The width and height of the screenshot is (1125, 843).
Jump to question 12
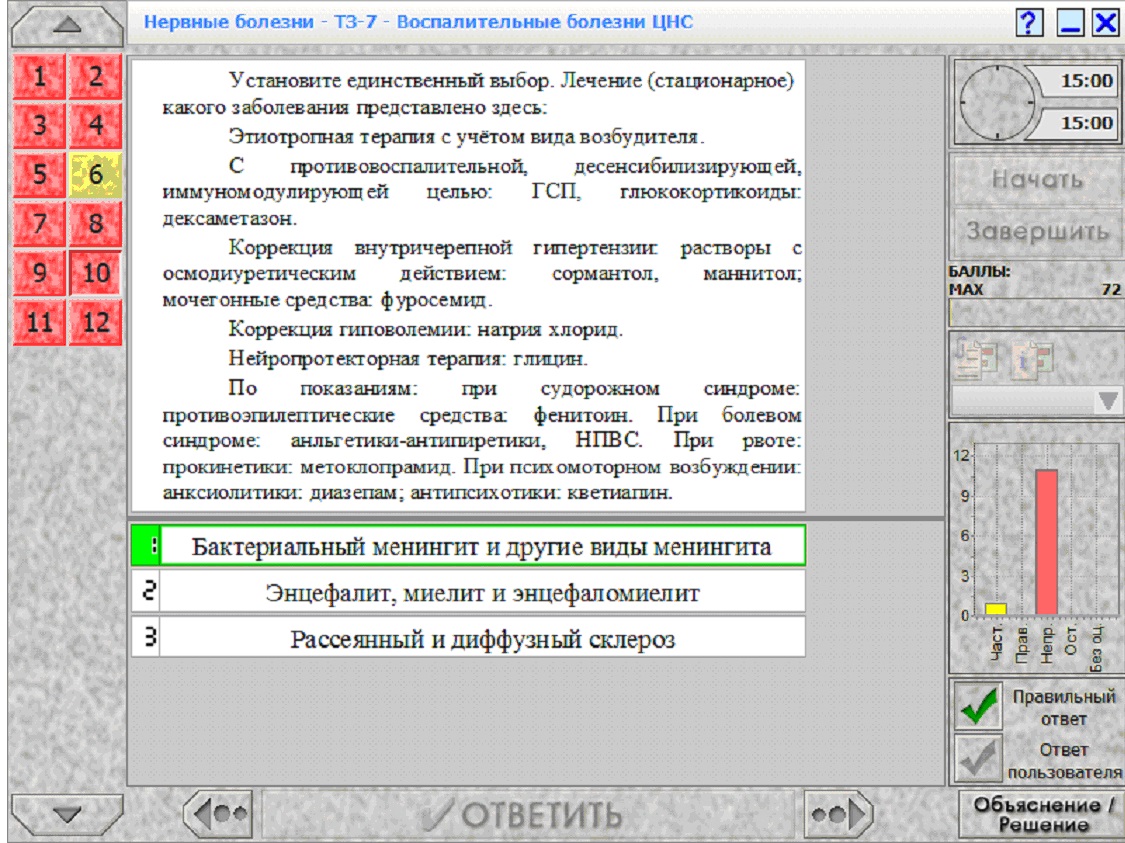(x=95, y=321)
